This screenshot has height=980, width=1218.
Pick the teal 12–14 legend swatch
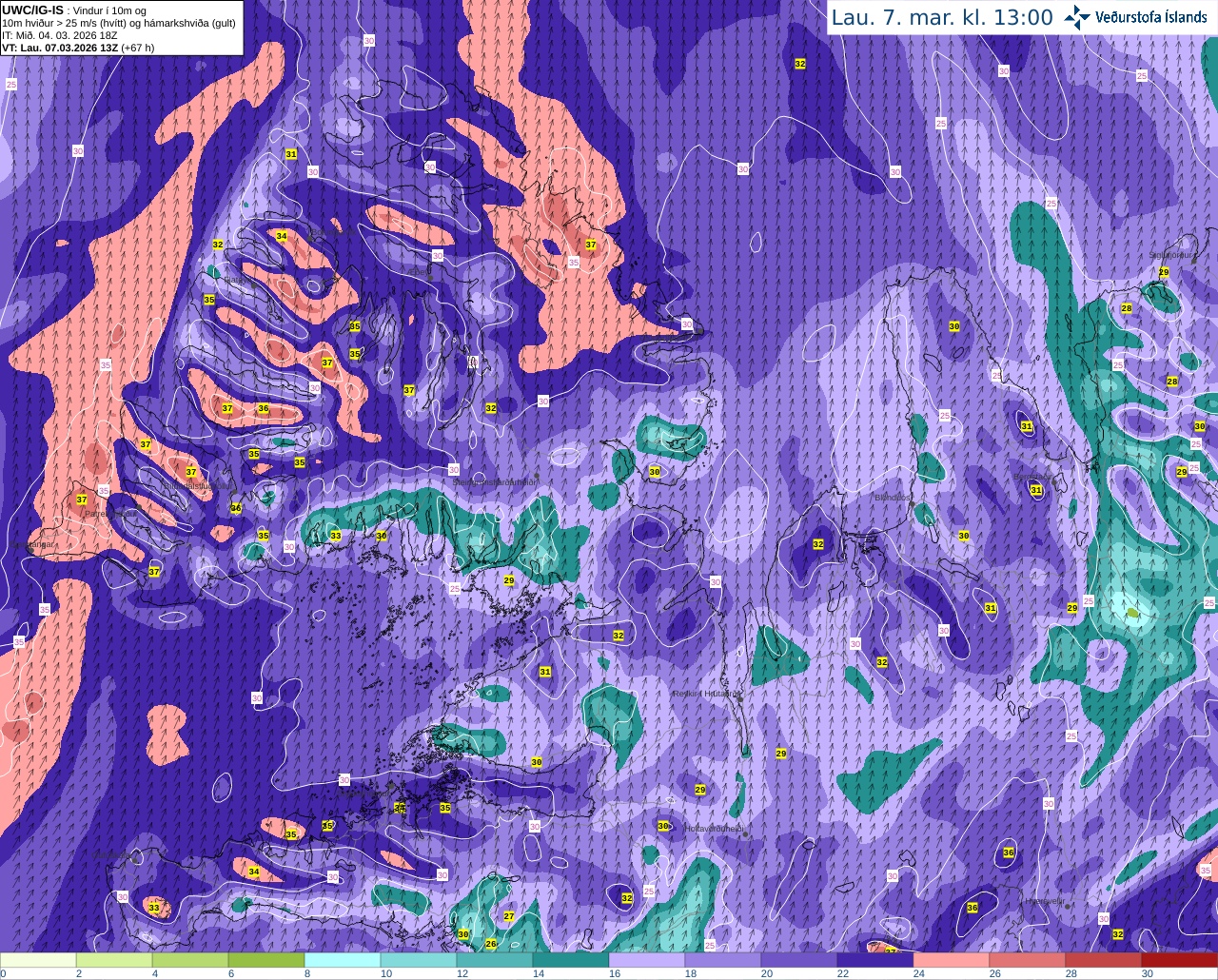pyautogui.click(x=495, y=960)
